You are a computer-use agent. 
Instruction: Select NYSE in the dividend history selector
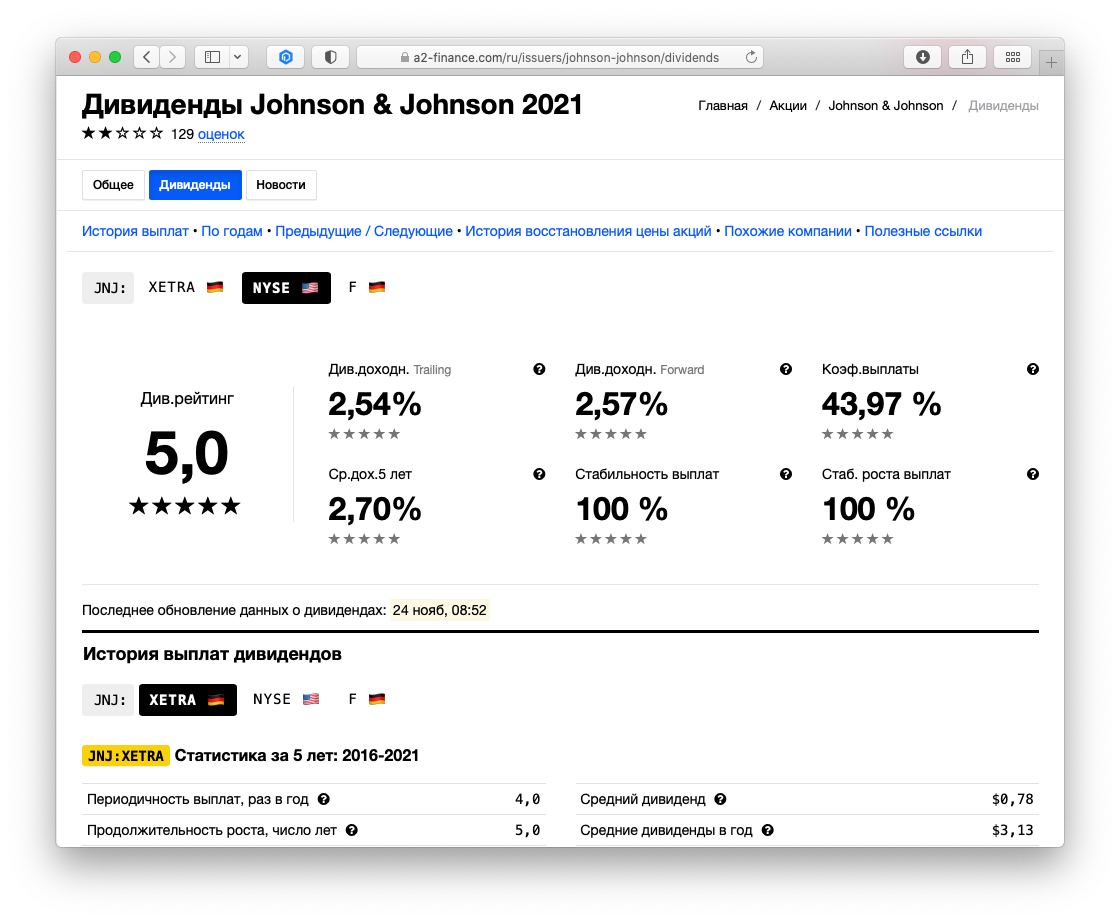(286, 700)
